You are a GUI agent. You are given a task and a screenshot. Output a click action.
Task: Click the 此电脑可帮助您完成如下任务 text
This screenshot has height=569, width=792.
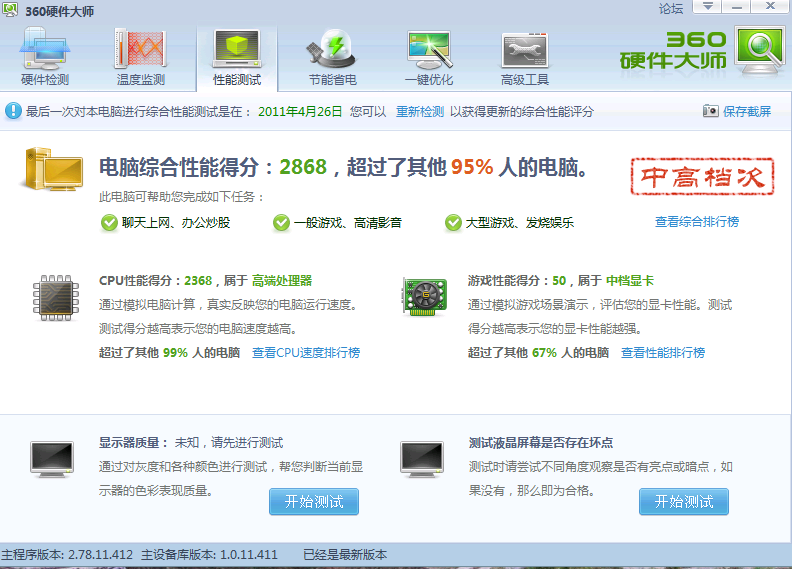[x=182, y=196]
